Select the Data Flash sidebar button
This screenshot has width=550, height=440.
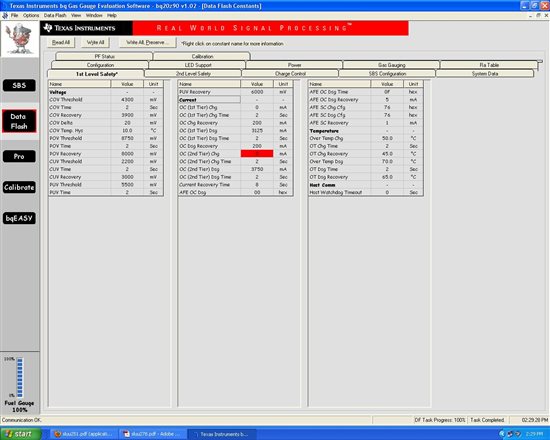pos(19,121)
